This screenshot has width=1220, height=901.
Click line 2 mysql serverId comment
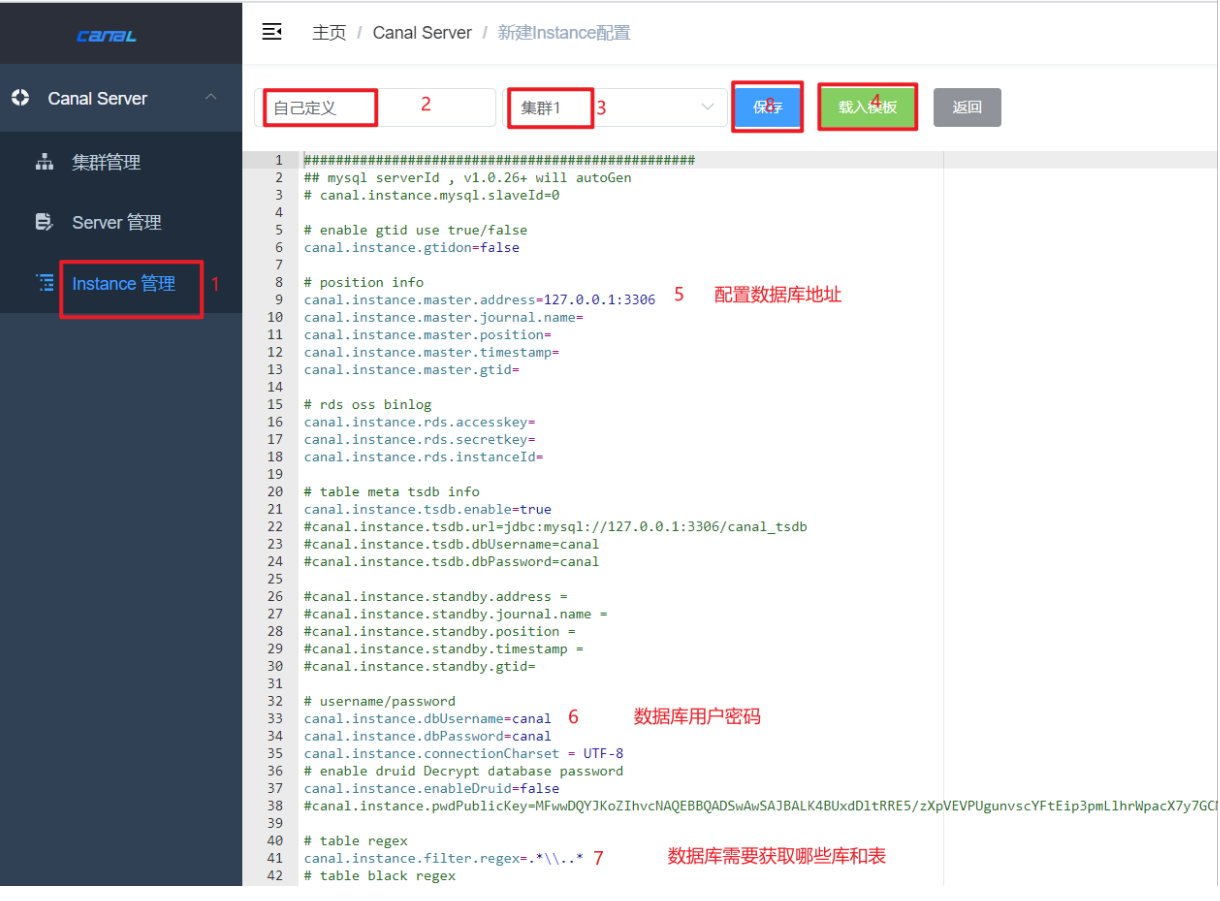[468, 178]
